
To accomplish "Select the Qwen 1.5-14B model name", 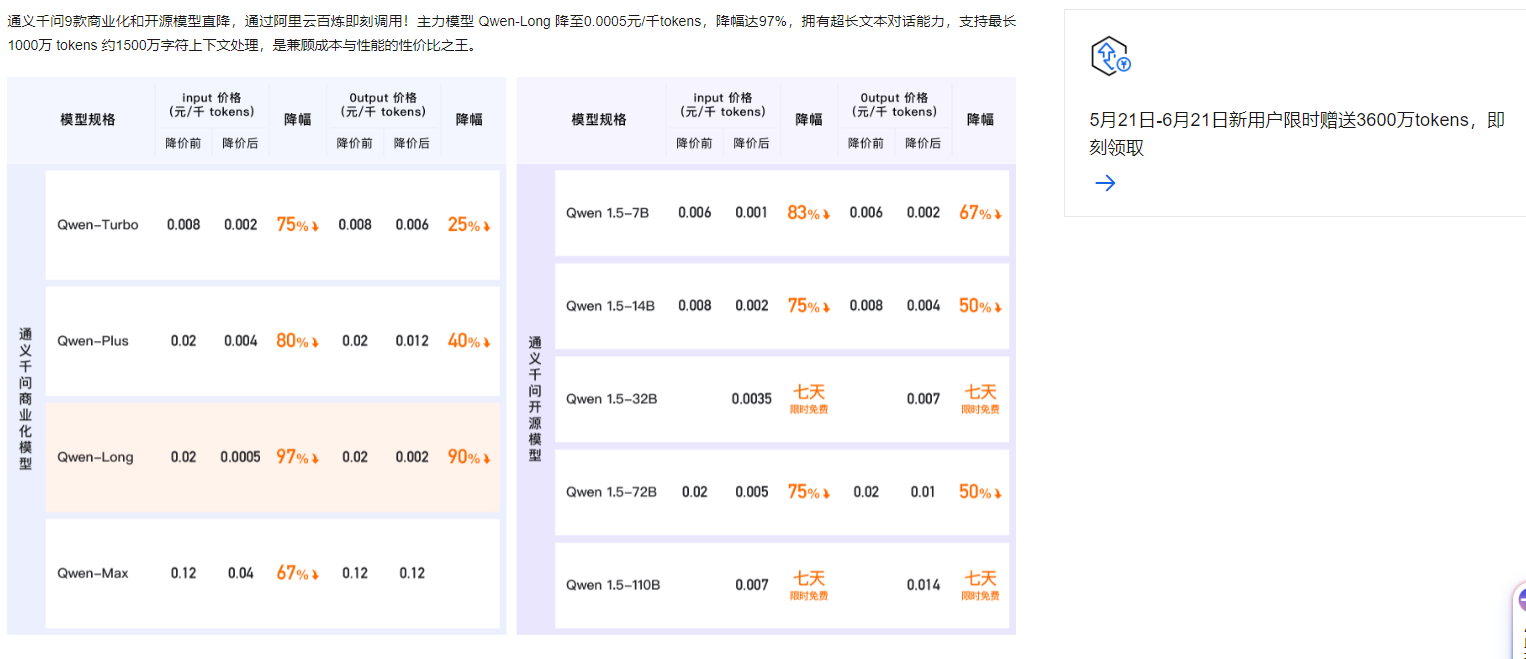I will tap(610, 306).
